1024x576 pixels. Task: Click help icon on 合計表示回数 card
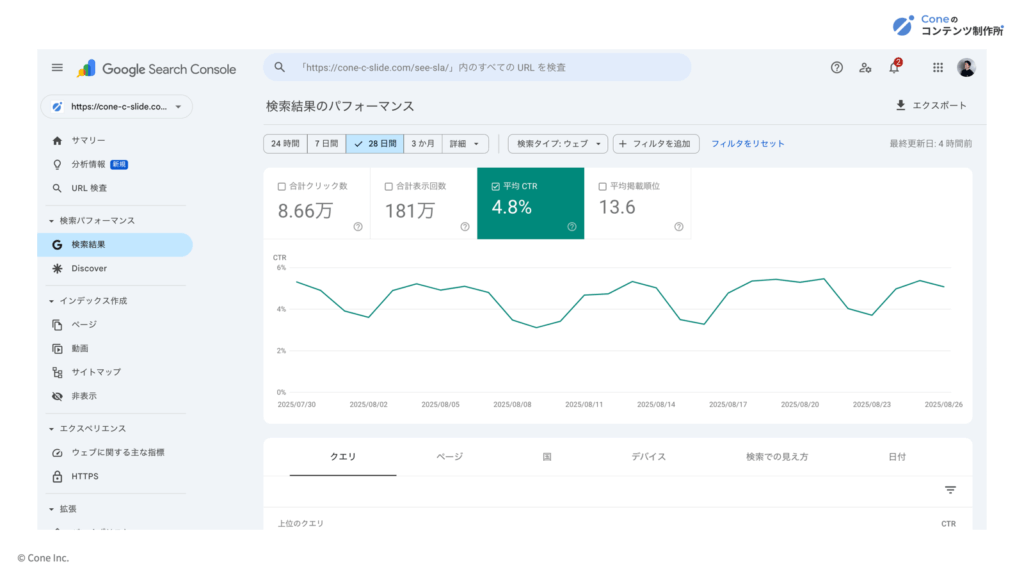point(465,227)
